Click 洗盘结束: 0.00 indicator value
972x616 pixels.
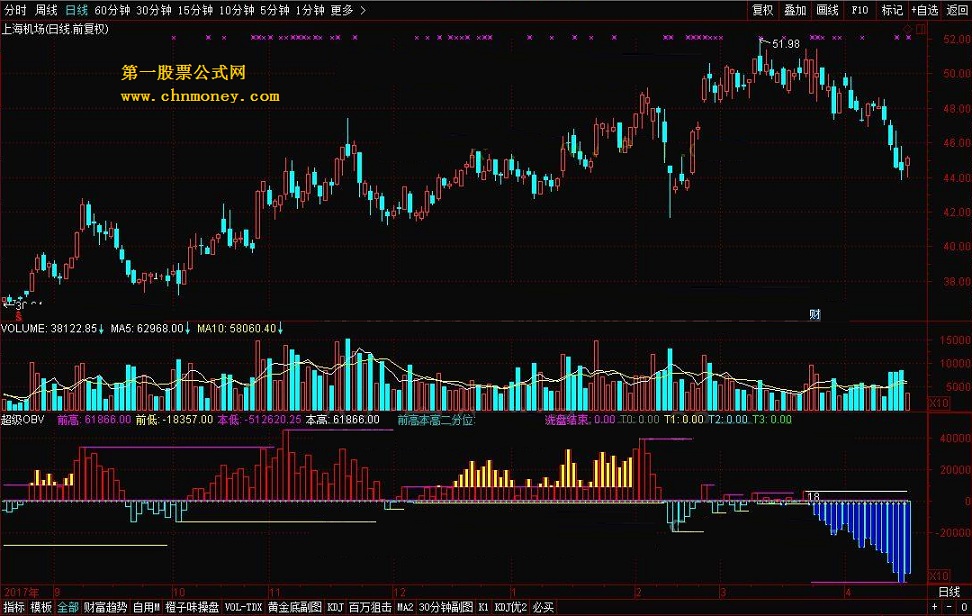(580, 420)
